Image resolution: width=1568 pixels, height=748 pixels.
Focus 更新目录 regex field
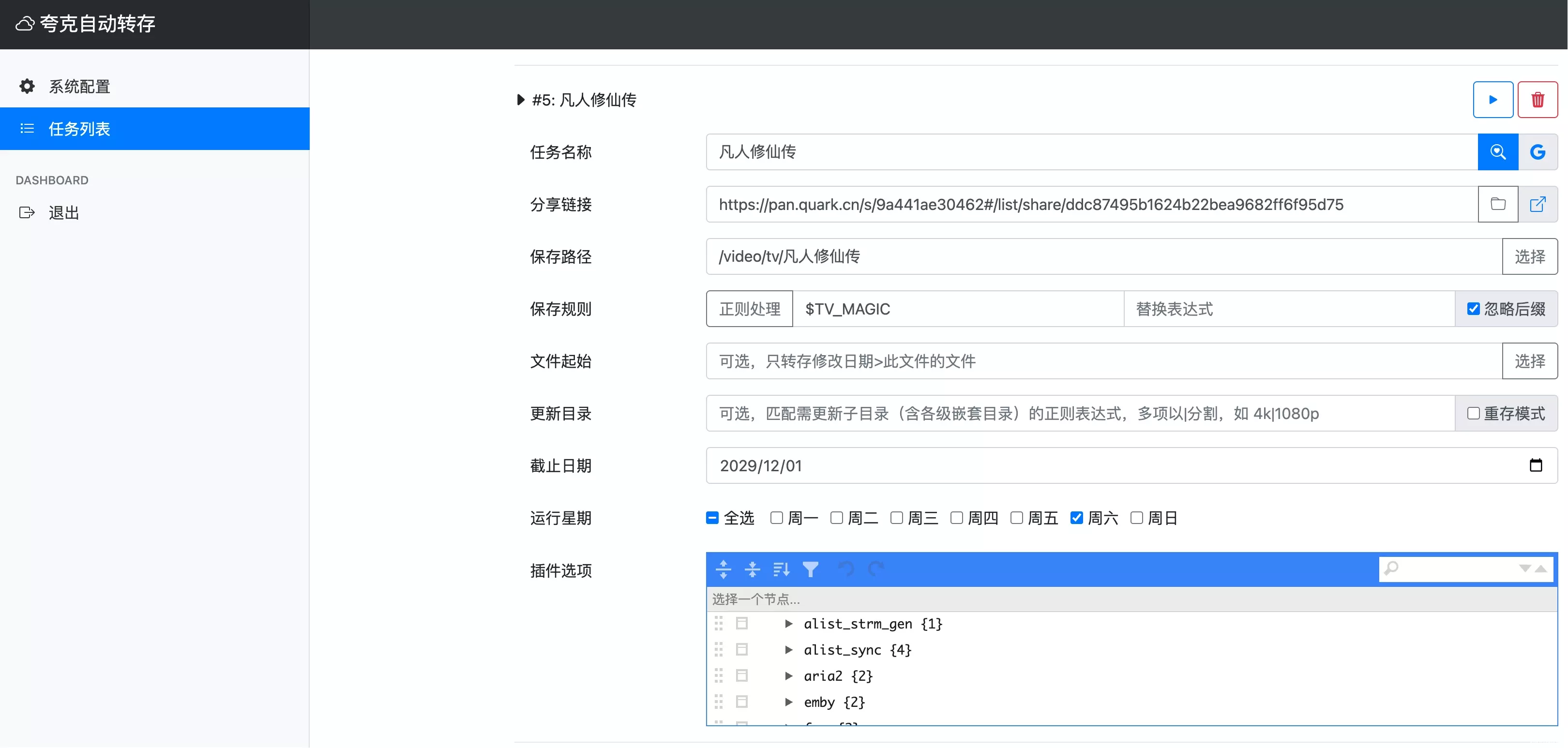[1081, 413]
